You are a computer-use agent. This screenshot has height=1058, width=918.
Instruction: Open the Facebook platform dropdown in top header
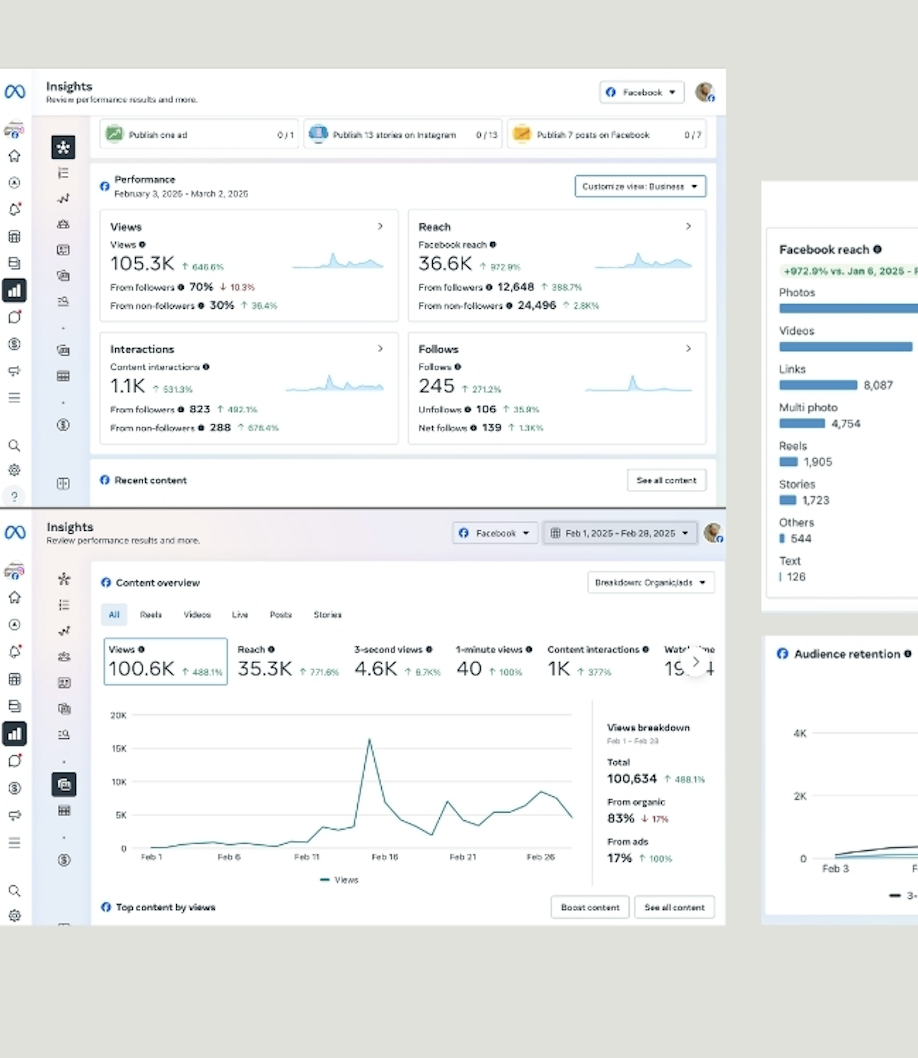[641, 92]
